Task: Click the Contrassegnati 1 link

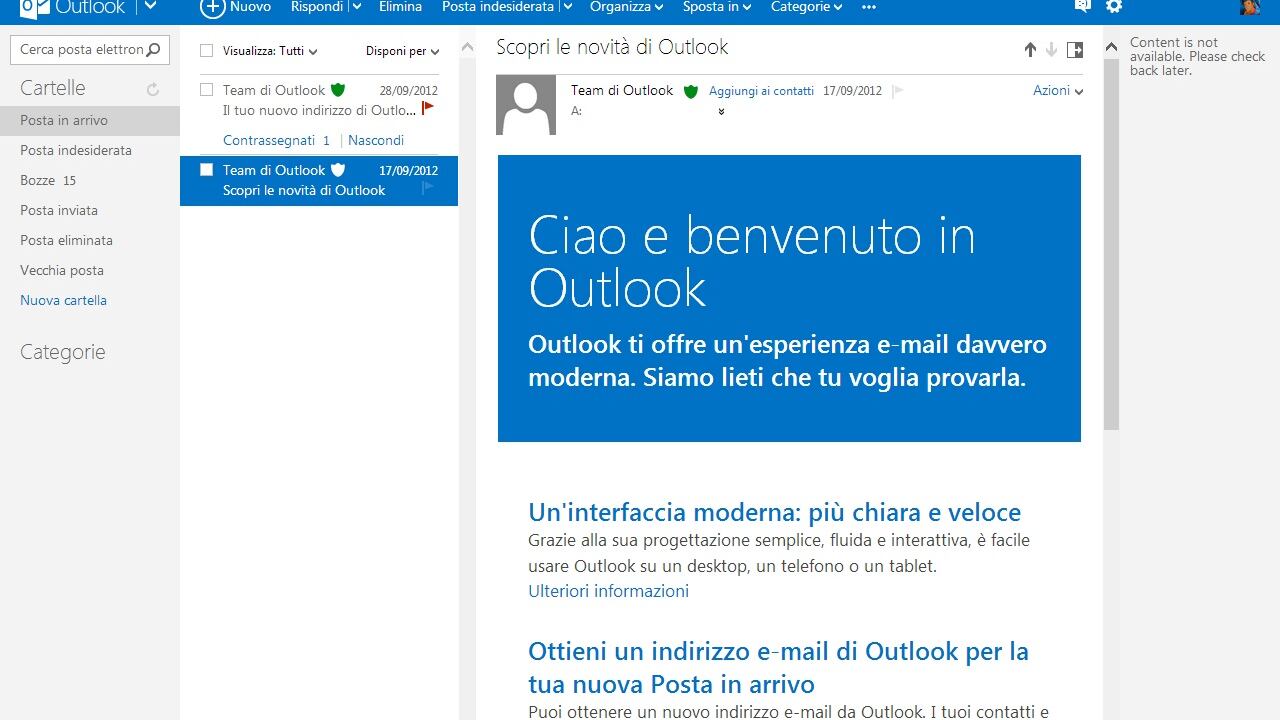Action: tap(276, 140)
